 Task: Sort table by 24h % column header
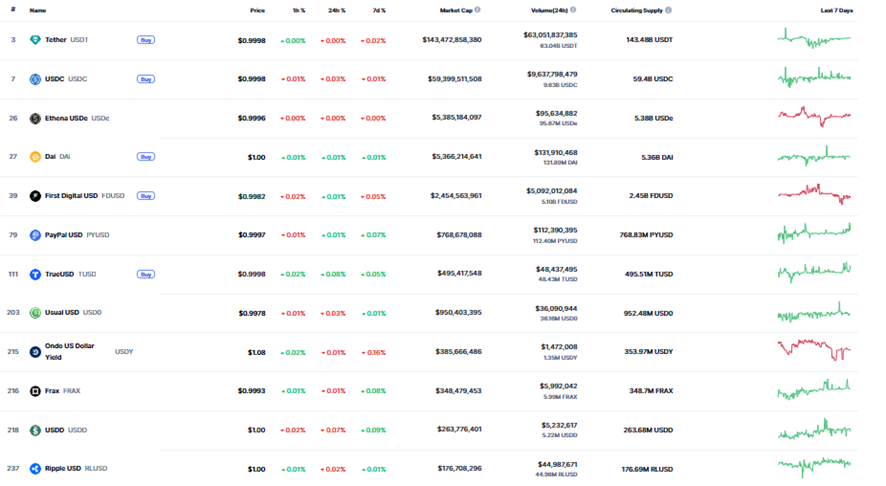(x=337, y=10)
